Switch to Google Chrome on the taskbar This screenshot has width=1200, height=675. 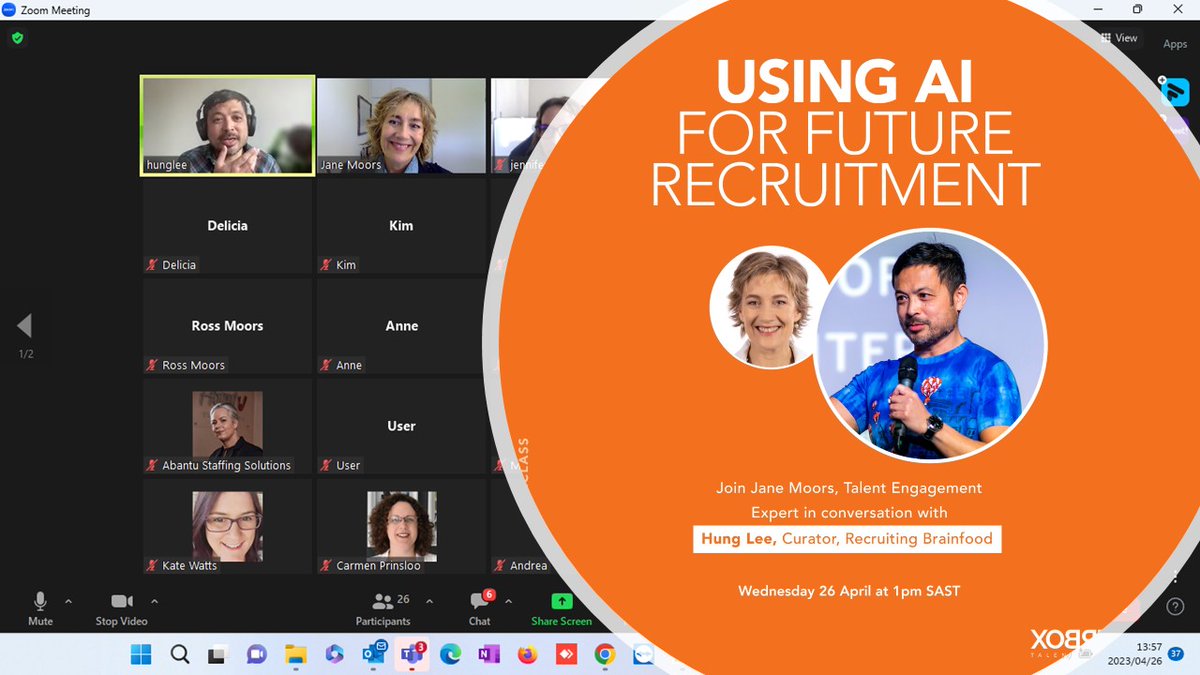tap(604, 654)
